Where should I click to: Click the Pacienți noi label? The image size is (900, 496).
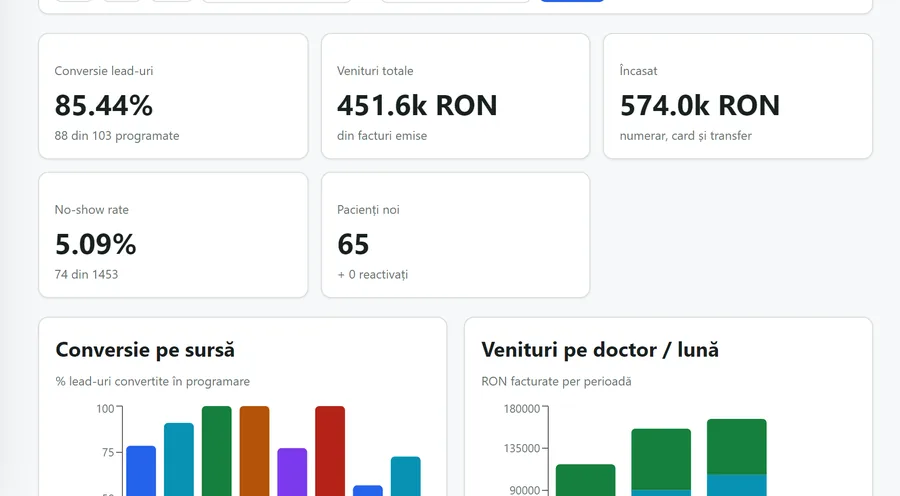(368, 210)
